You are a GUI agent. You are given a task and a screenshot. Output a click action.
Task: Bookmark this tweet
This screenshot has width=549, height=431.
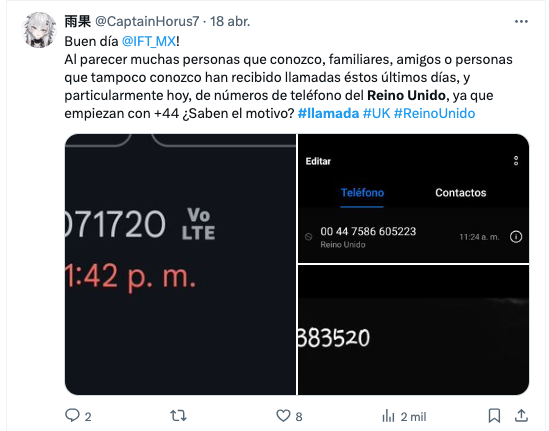(x=494, y=416)
